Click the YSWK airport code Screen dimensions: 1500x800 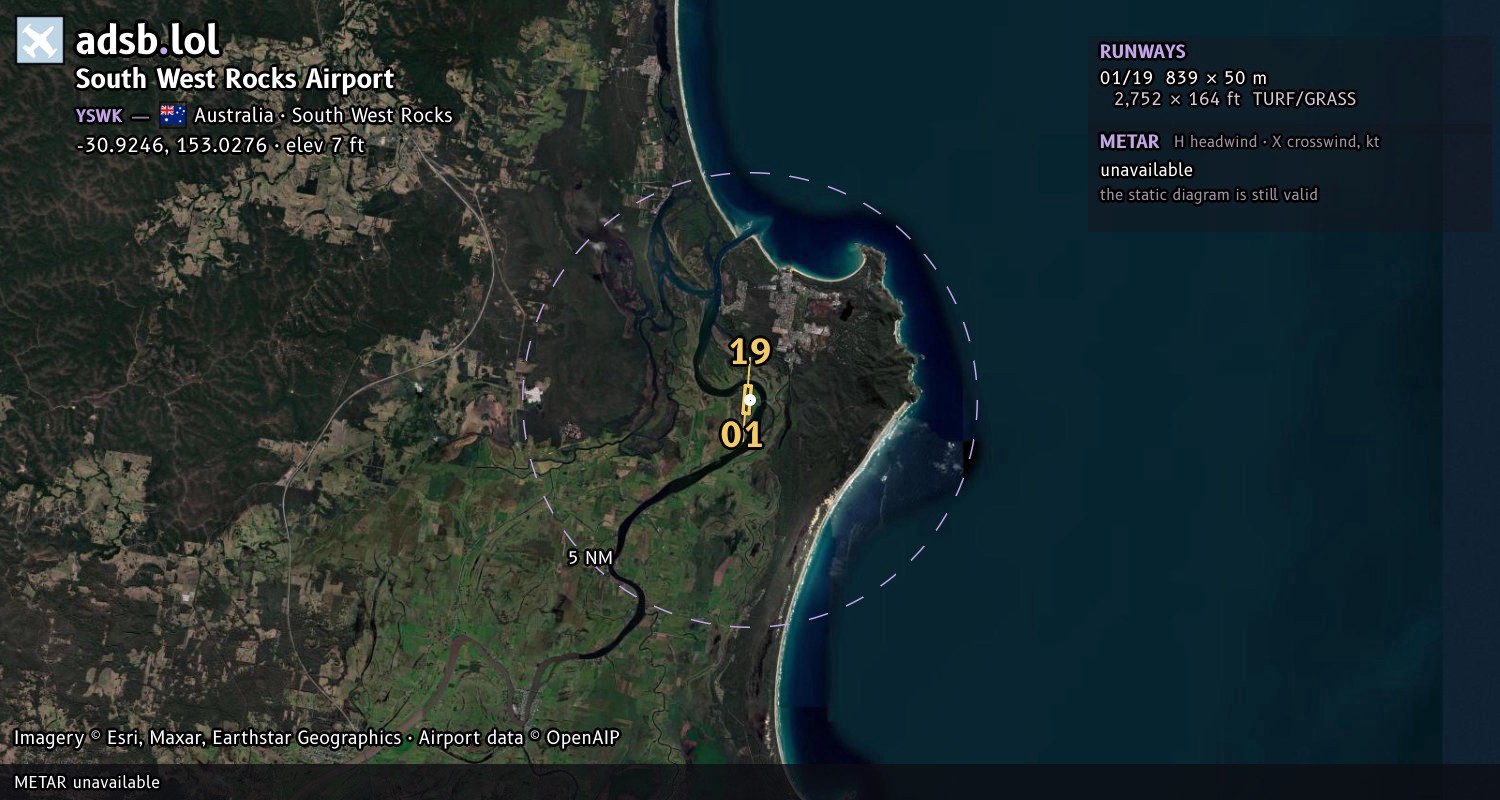point(99,115)
